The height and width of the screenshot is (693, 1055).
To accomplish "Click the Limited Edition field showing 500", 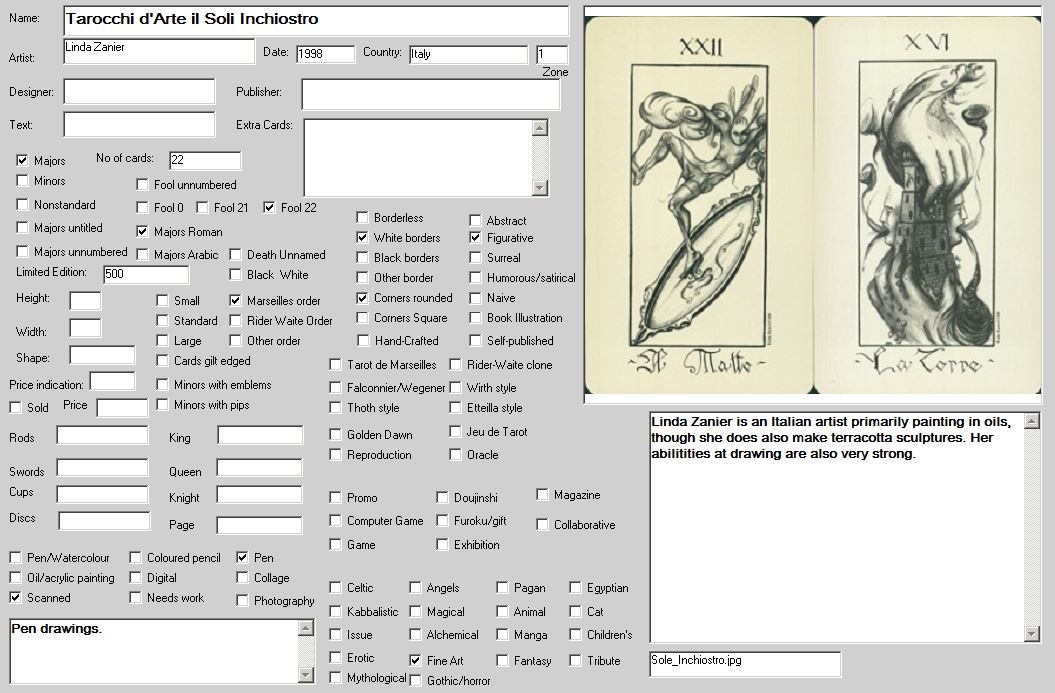I will pos(145,275).
